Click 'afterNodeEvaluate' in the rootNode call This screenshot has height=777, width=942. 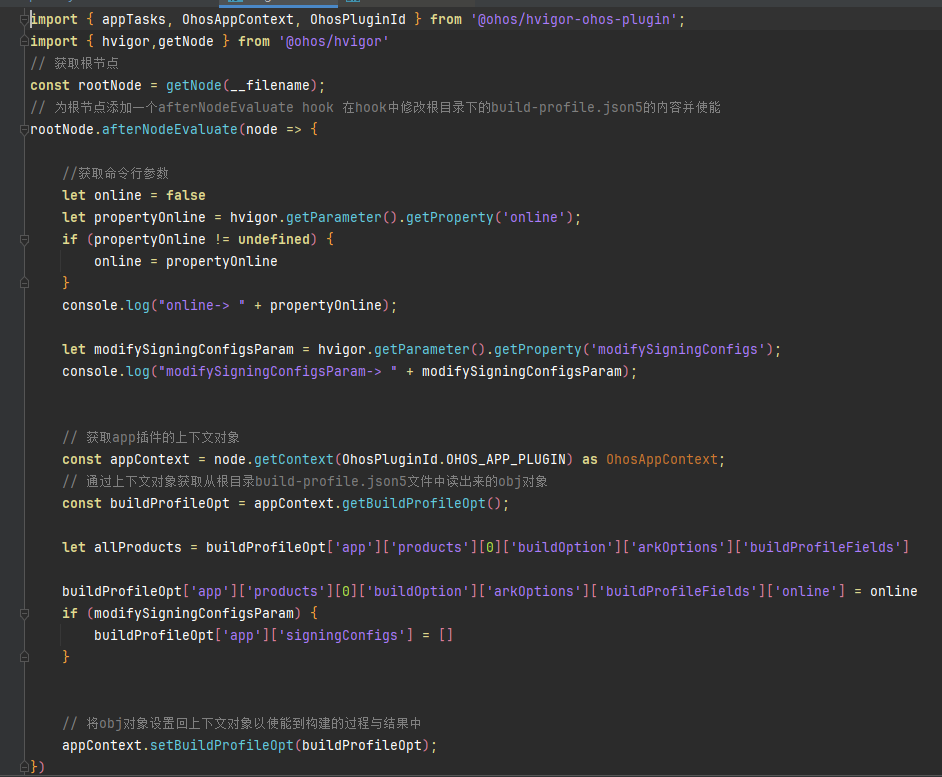pyautogui.click(x=170, y=129)
